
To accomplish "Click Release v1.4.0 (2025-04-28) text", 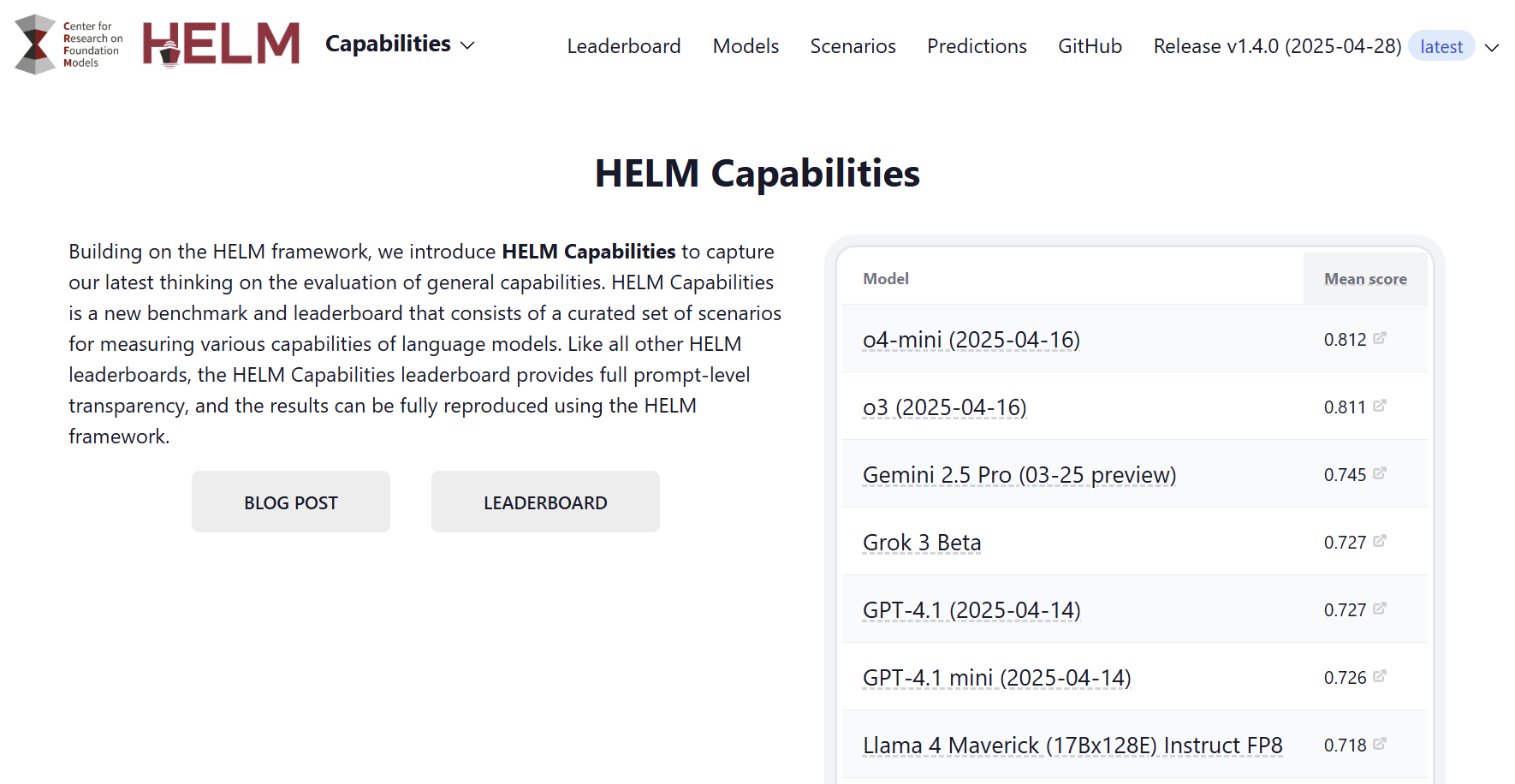I will point(1277,46).
